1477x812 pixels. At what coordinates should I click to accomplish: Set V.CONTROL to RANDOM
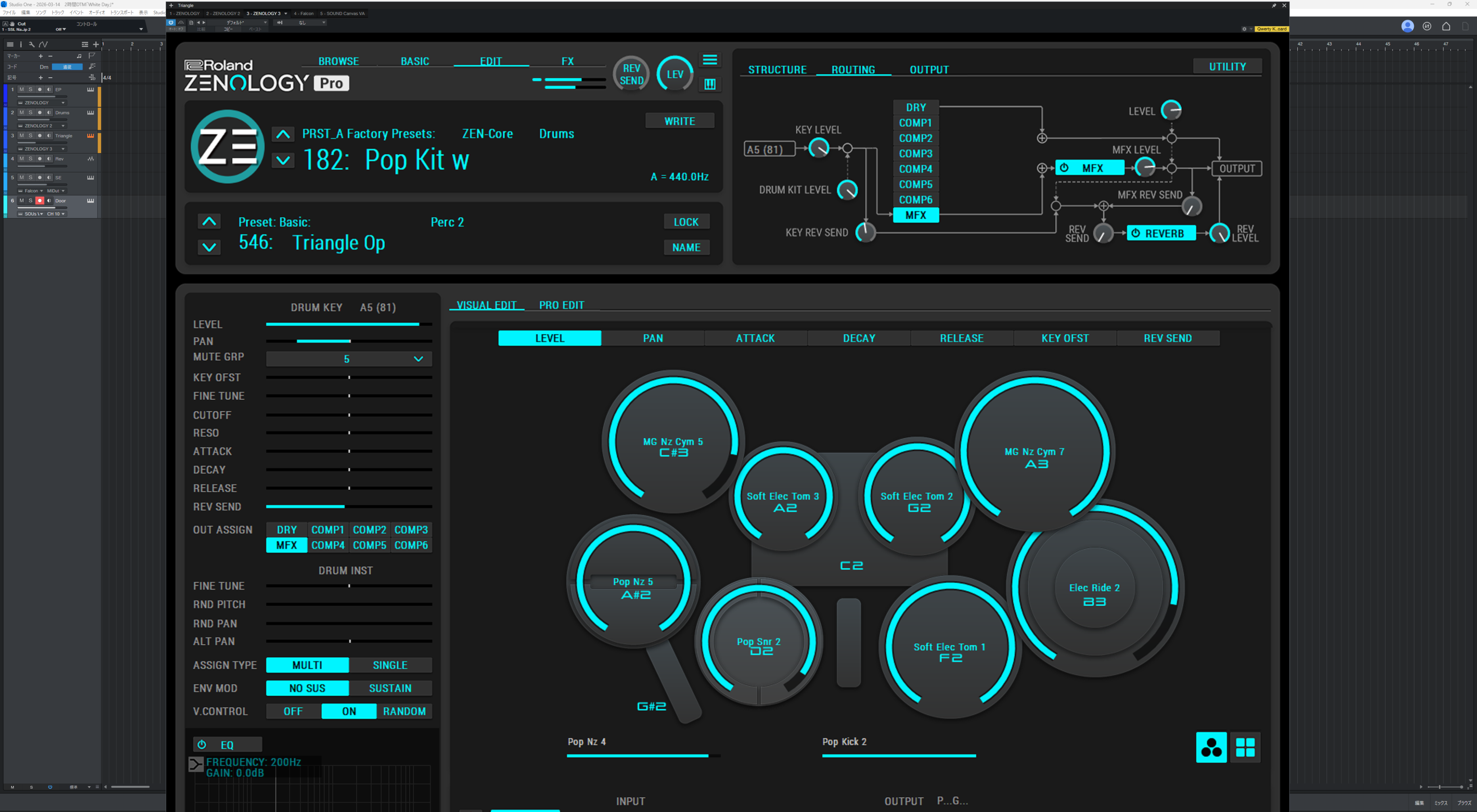point(404,711)
